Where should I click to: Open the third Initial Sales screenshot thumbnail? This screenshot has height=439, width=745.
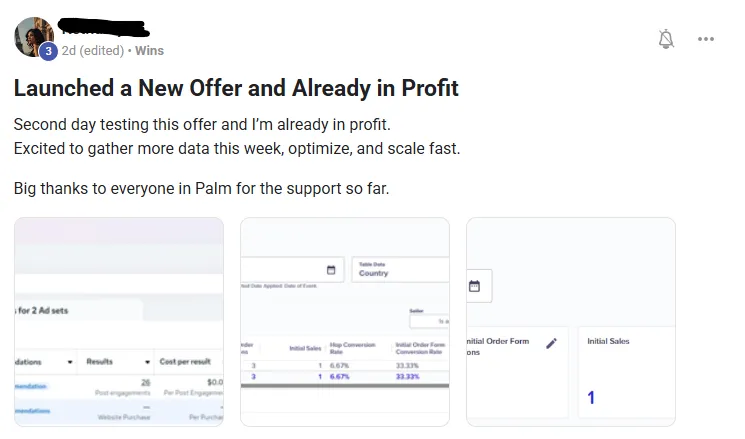click(571, 322)
